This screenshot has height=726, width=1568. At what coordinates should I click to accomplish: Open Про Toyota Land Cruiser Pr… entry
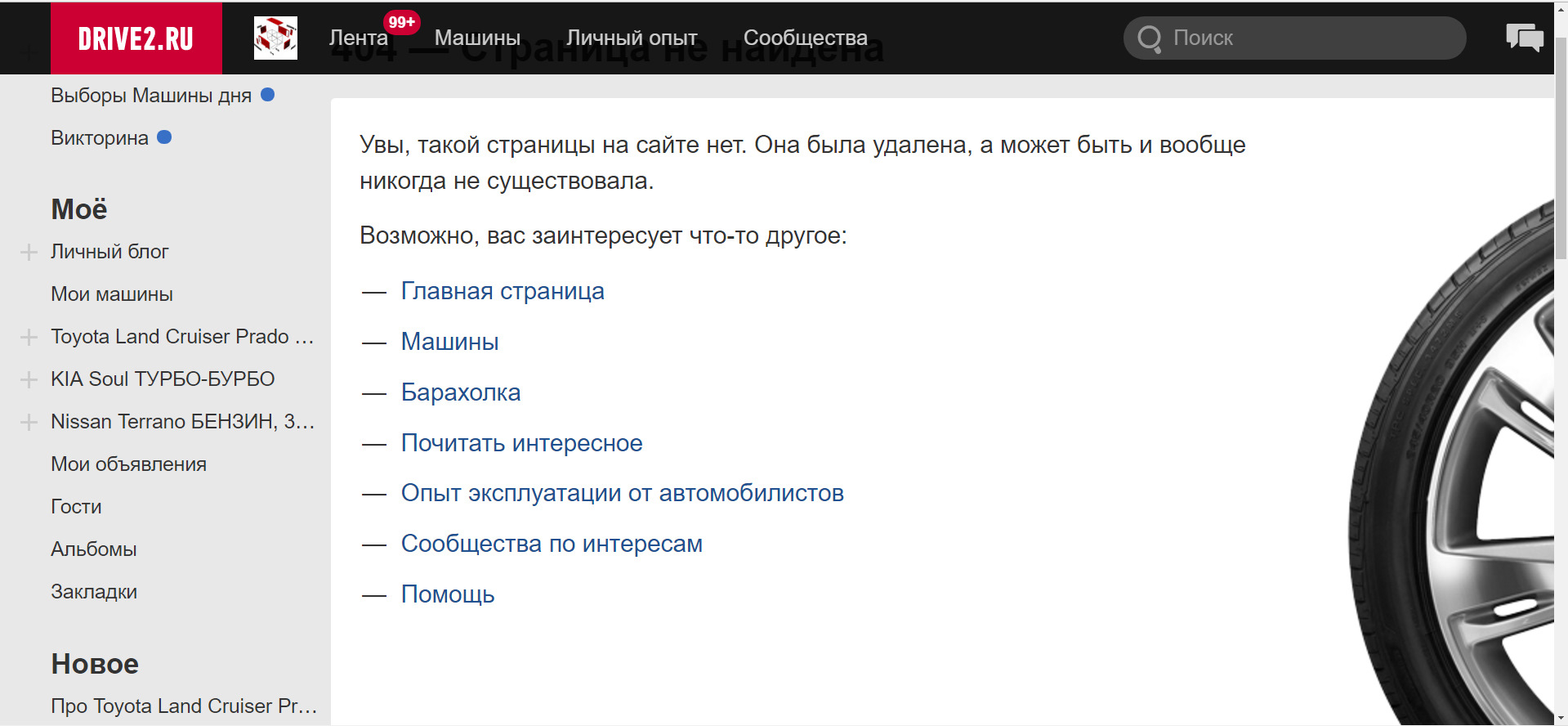(x=184, y=706)
